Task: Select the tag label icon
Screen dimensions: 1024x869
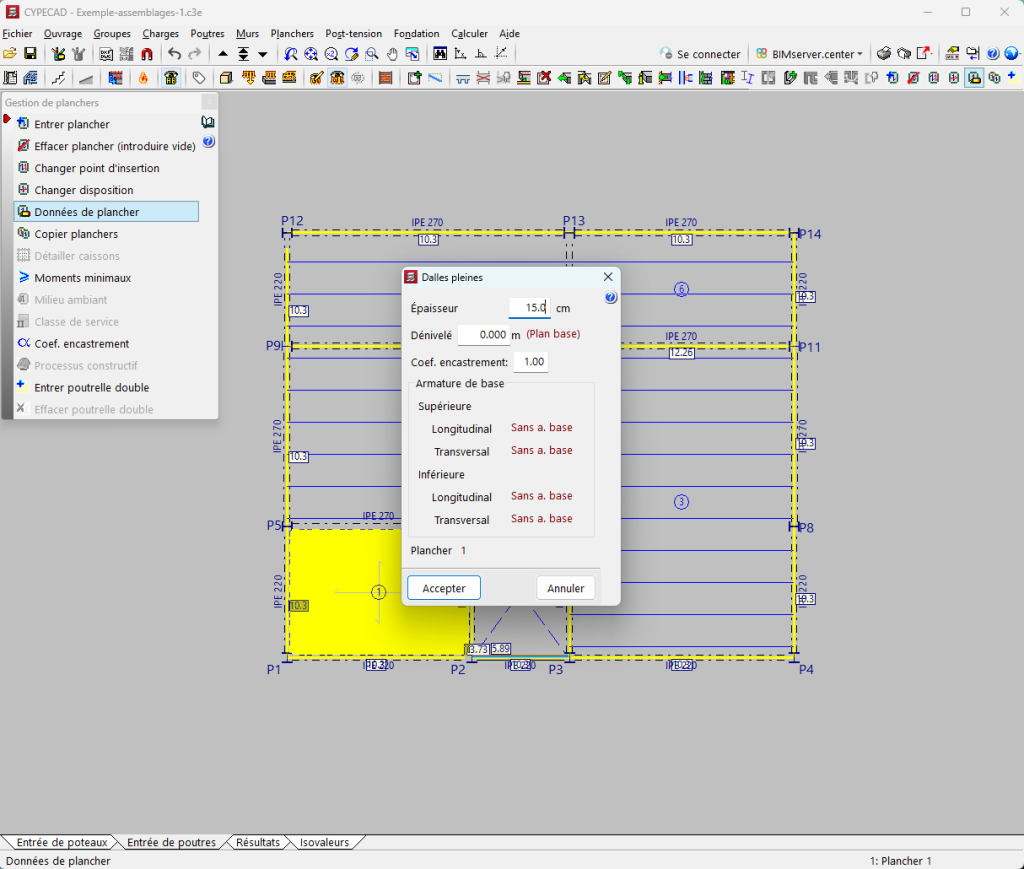Action: coord(199,78)
